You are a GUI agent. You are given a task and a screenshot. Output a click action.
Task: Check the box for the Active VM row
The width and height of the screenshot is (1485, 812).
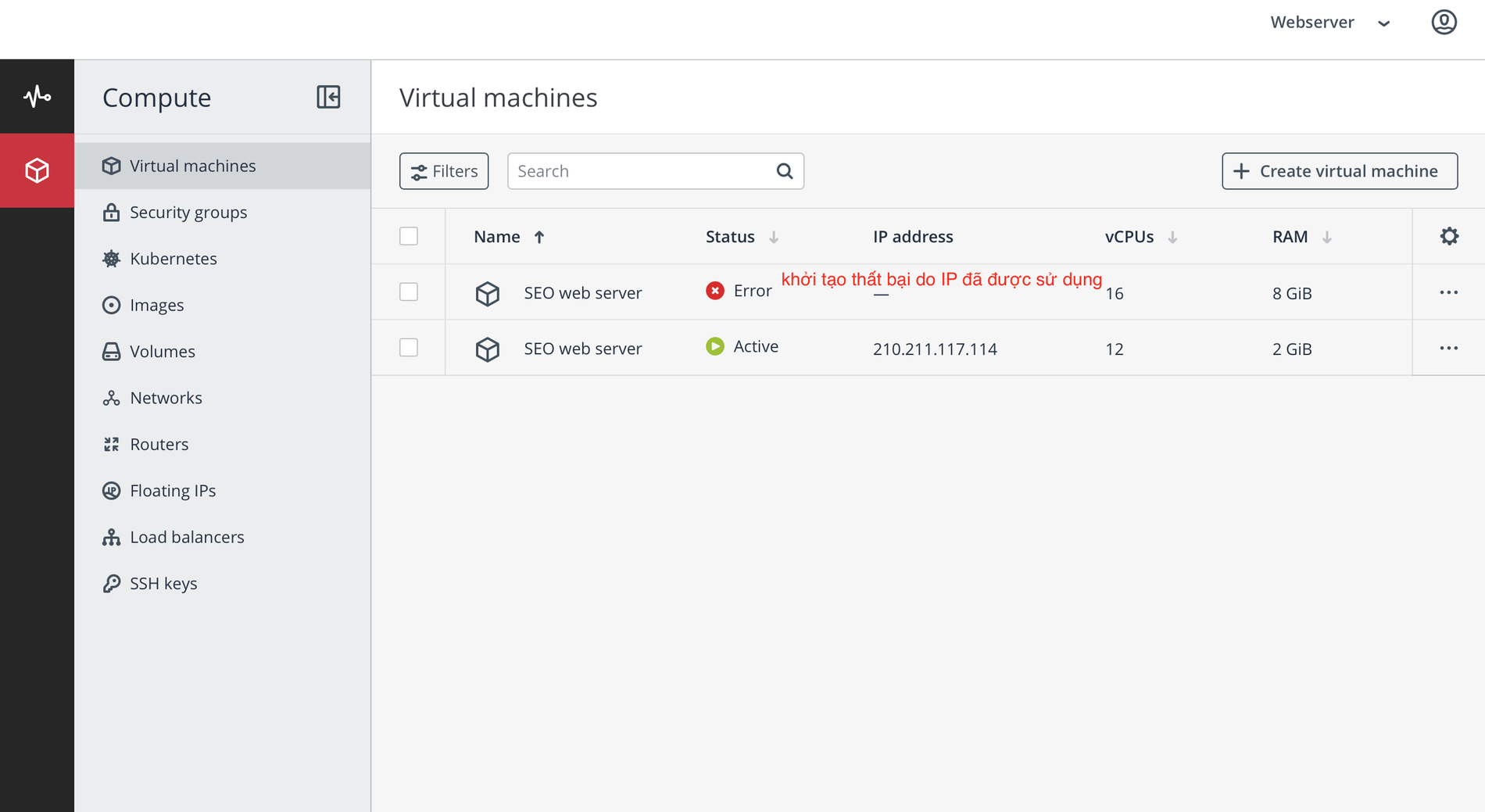[x=408, y=347]
